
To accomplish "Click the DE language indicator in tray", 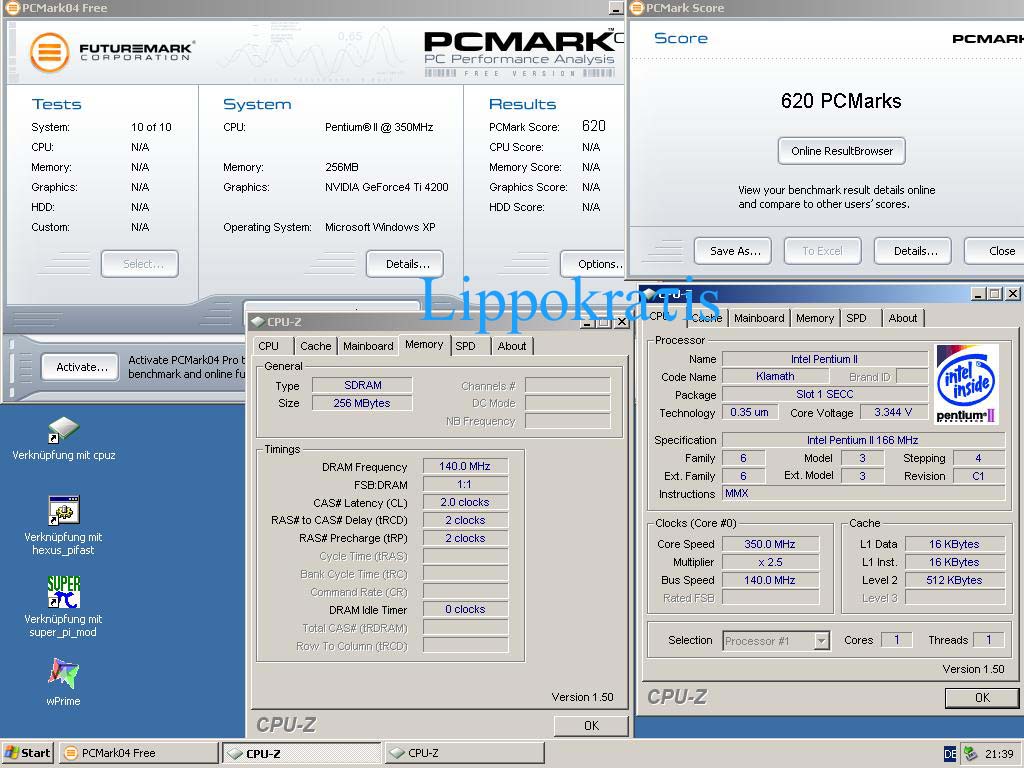I will (950, 754).
